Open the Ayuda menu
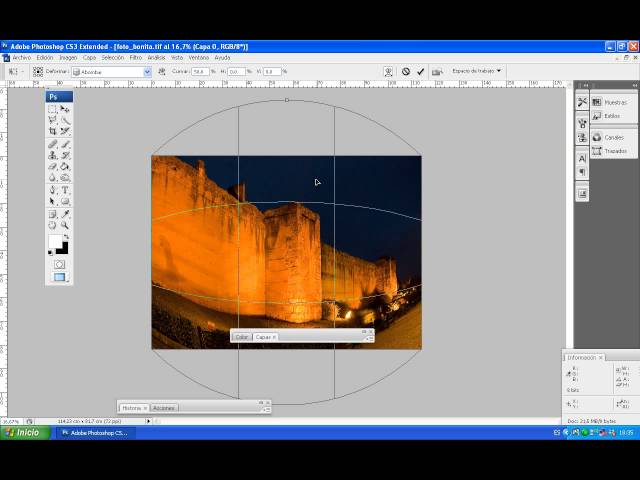 tap(222, 58)
